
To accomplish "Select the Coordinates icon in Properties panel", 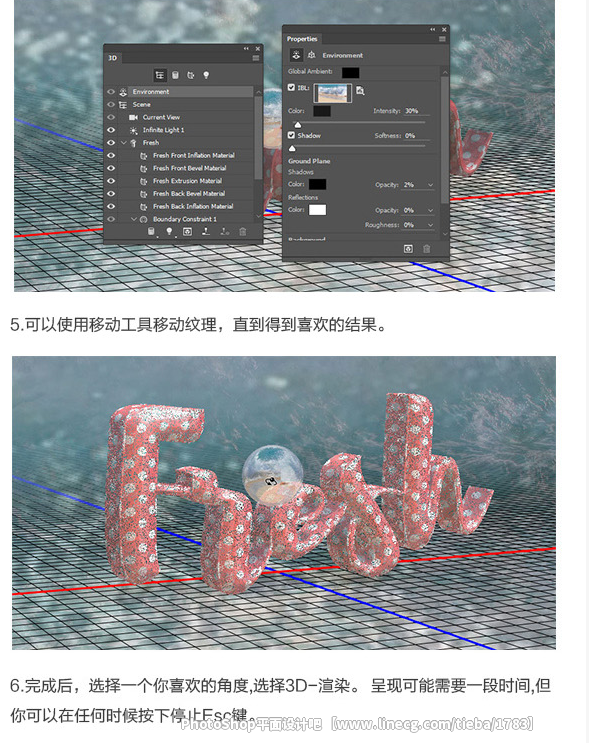I will pyautogui.click(x=311, y=55).
